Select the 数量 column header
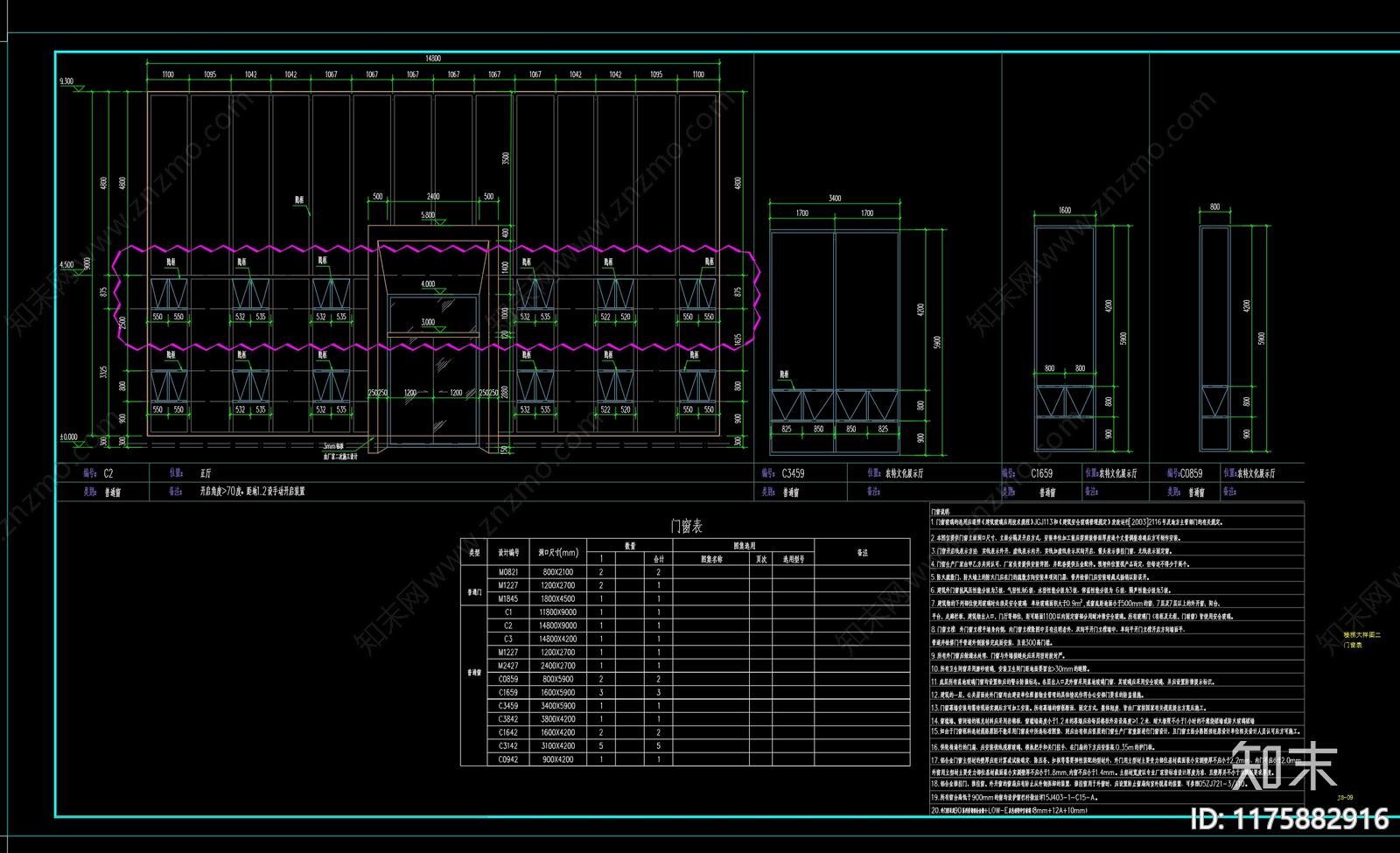 tap(630, 546)
